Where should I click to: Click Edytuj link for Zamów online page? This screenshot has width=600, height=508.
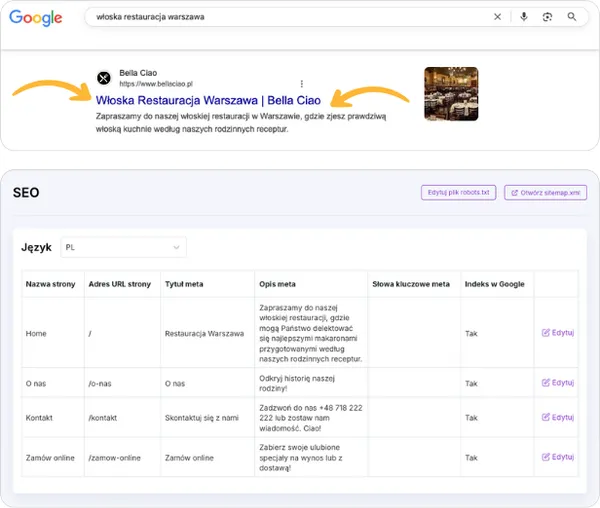pos(558,457)
